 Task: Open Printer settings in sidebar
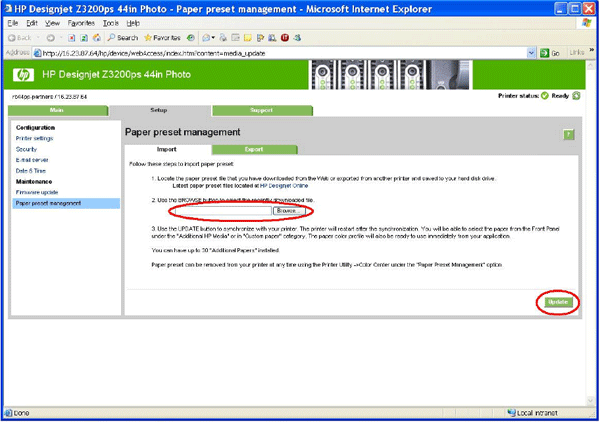tap(36, 139)
